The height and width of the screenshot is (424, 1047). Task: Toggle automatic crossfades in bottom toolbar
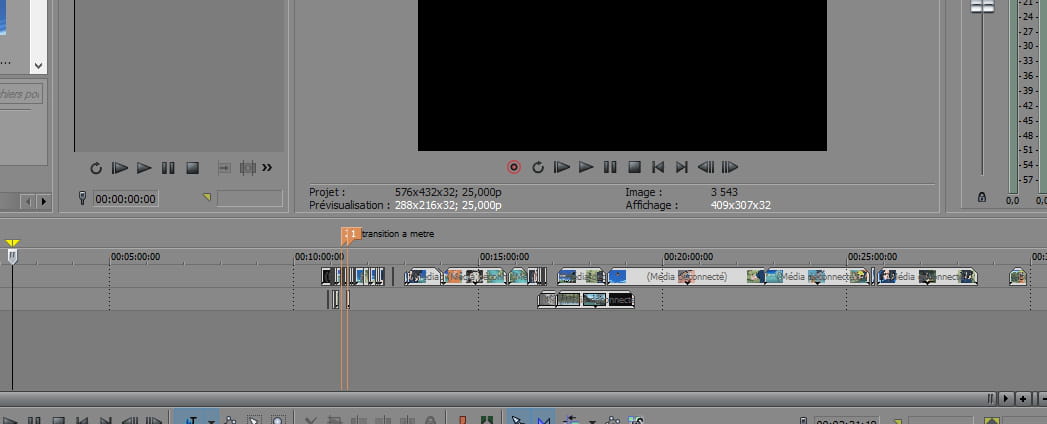(544, 419)
